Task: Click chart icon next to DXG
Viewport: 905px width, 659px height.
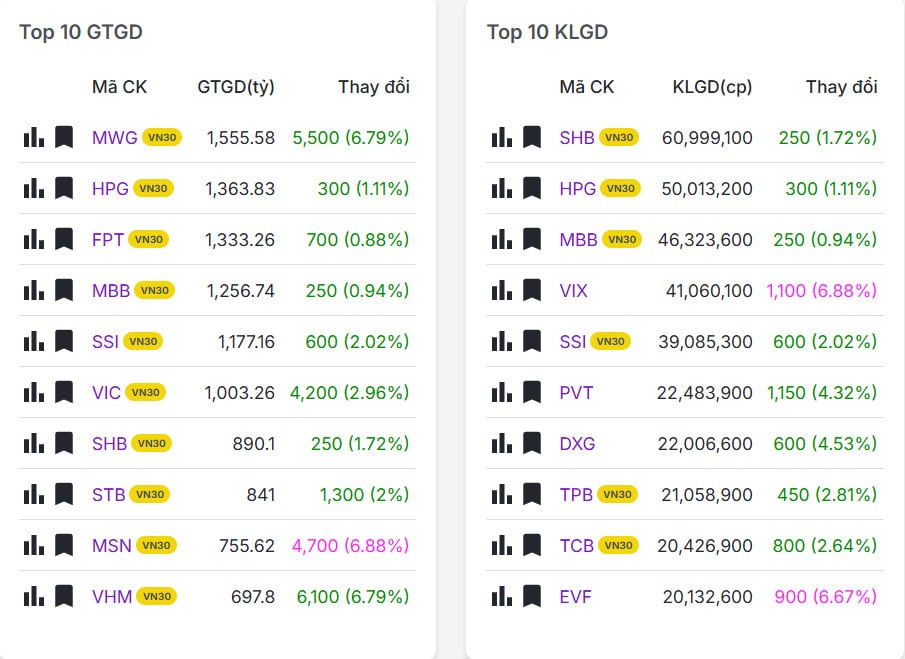Action: click(501, 443)
